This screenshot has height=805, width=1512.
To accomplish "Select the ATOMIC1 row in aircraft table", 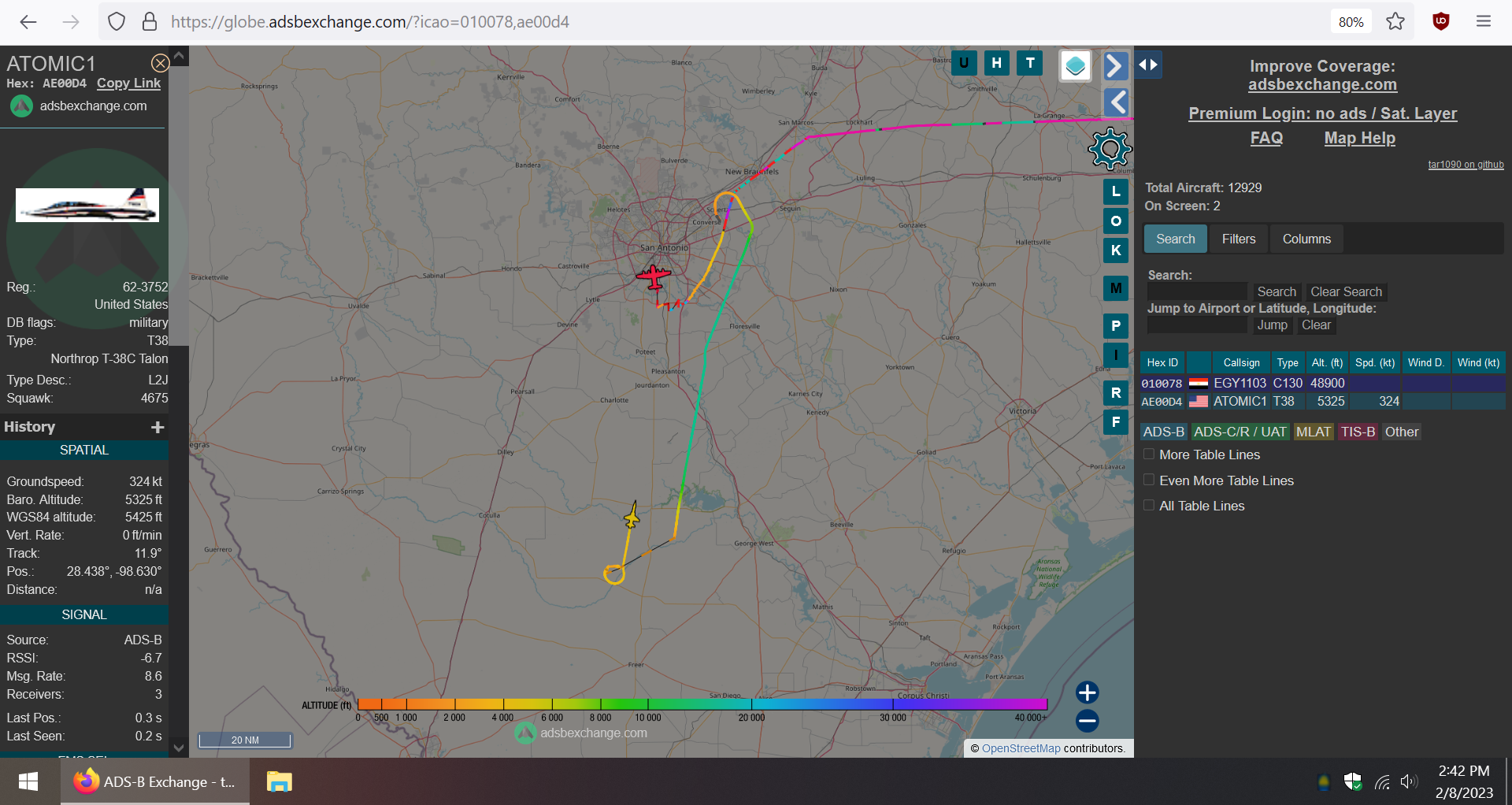I will coord(1322,401).
